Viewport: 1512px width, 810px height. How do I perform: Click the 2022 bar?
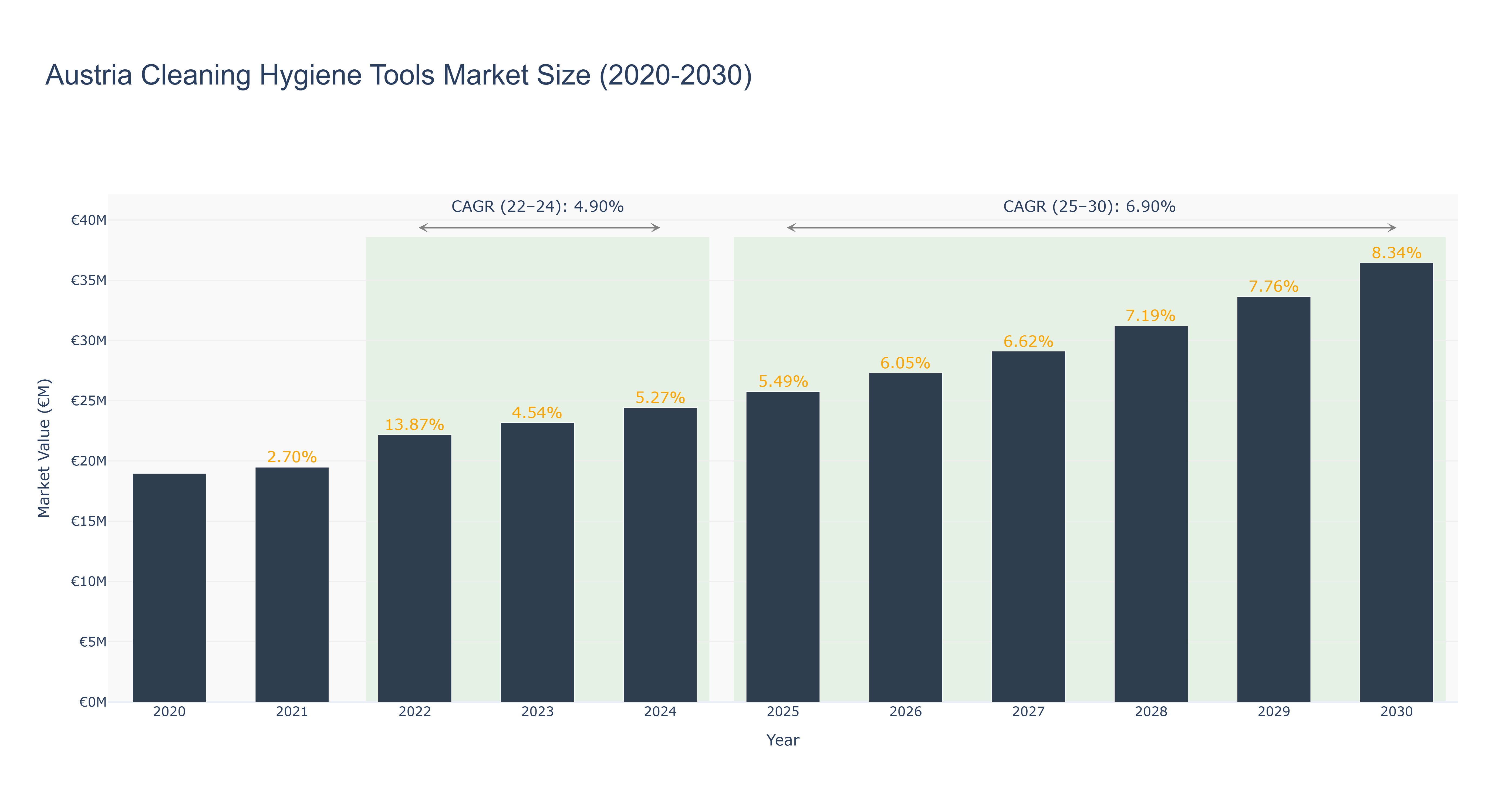414,568
